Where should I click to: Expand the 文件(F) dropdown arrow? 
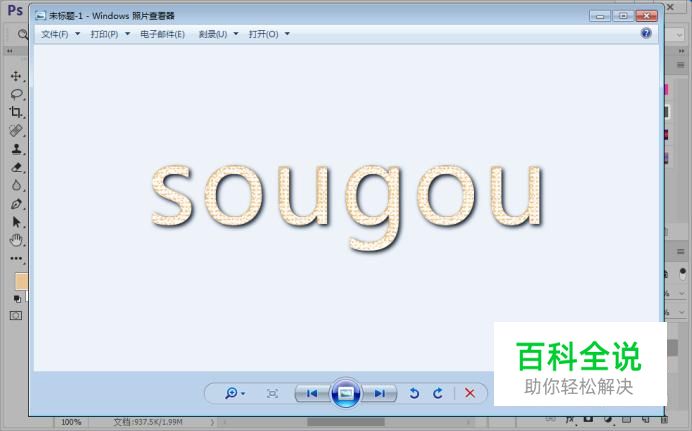pyautogui.click(x=78, y=34)
